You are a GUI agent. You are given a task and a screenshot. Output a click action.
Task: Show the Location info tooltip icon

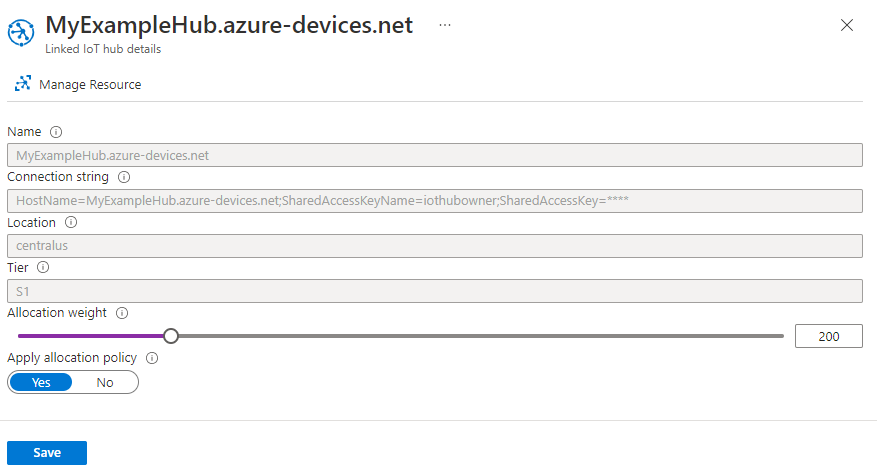point(71,222)
